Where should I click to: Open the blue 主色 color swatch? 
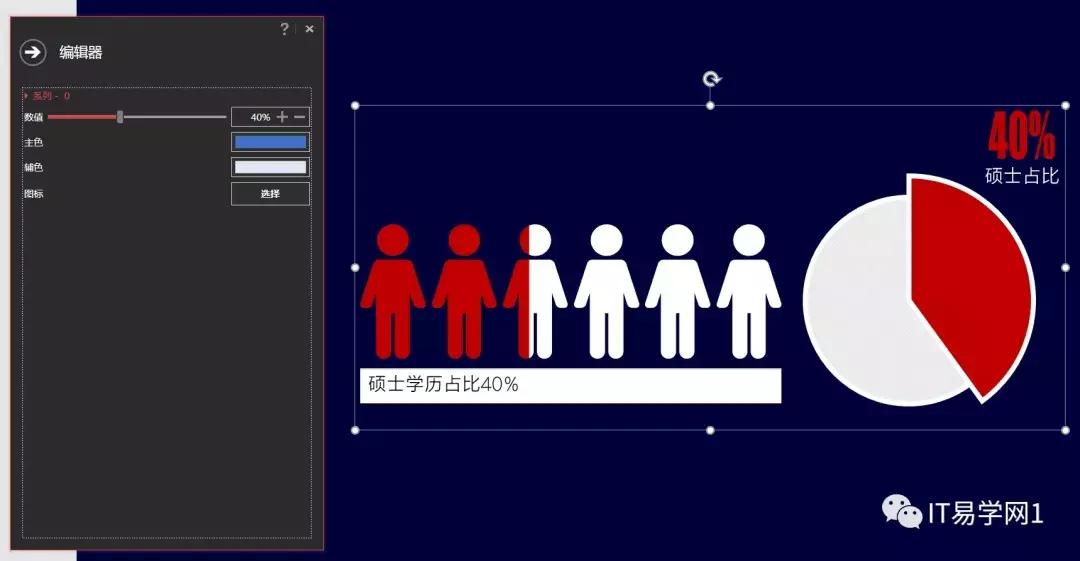click(x=270, y=142)
